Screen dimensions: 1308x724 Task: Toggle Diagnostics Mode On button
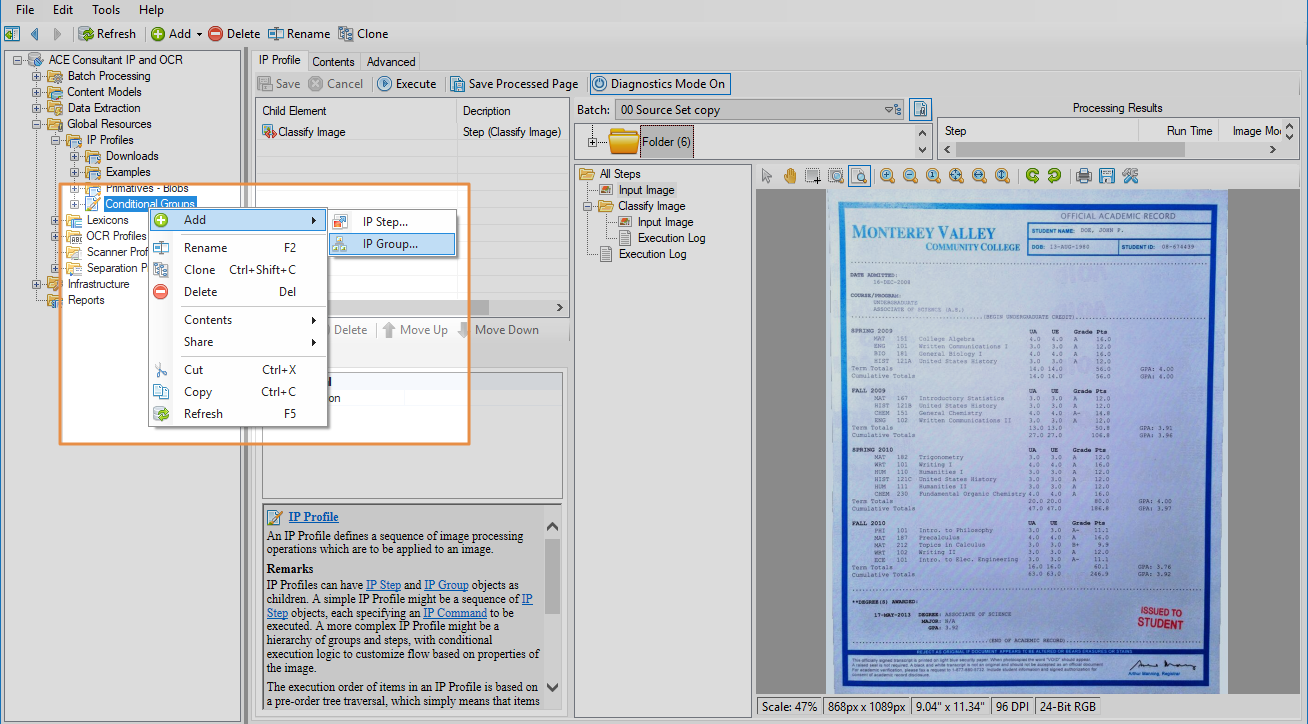click(659, 84)
